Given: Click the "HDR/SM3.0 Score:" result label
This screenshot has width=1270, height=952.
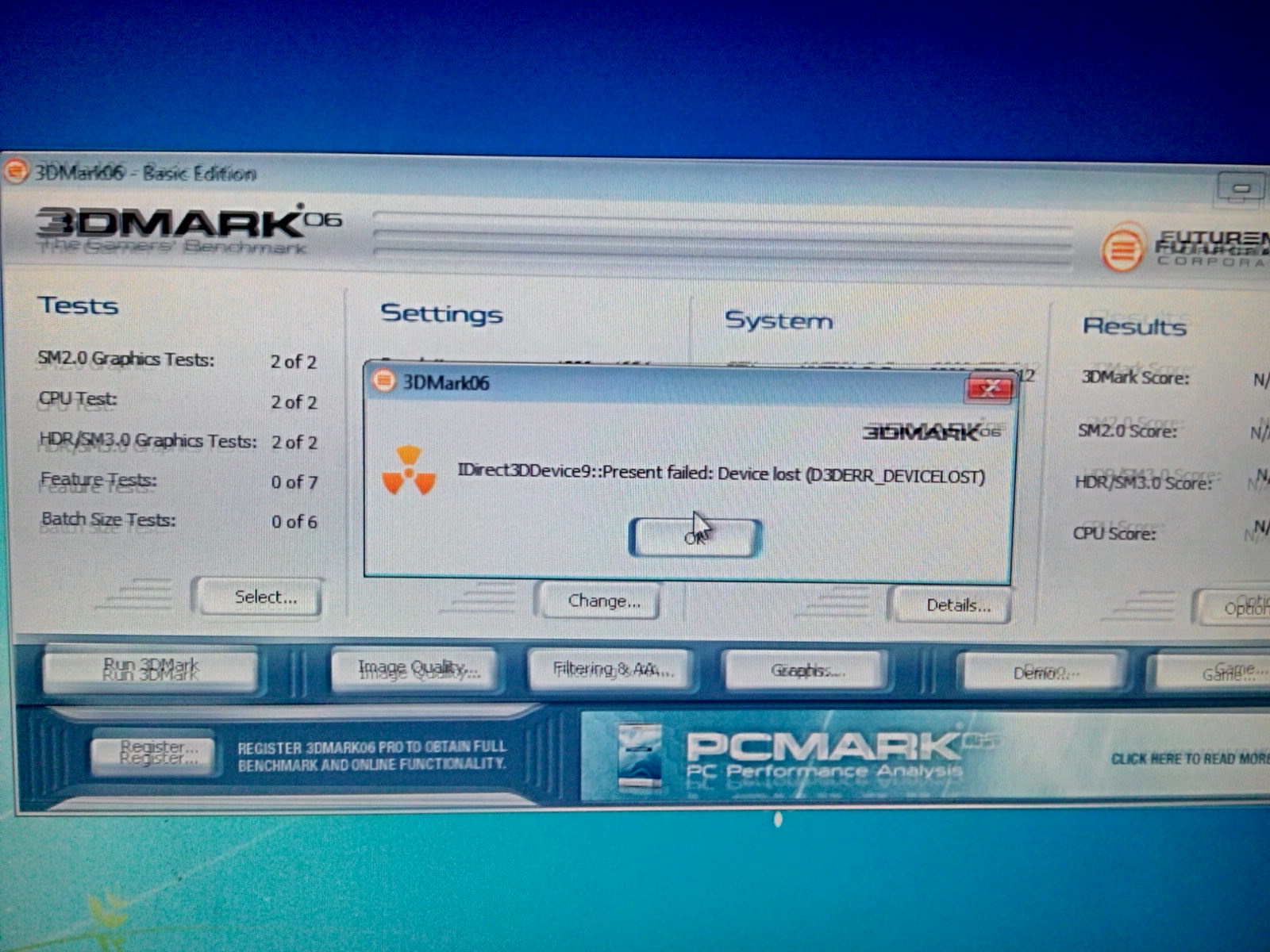Looking at the screenshot, I should (1144, 482).
